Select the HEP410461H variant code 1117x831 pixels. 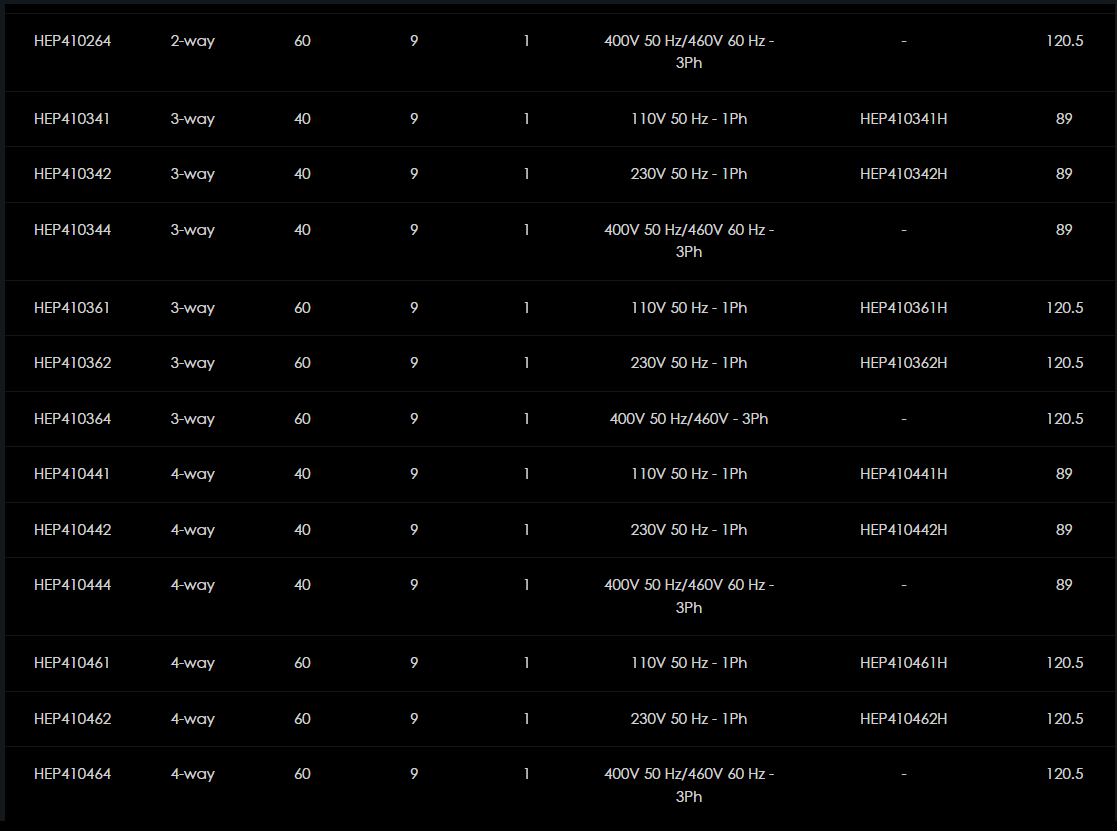(903, 663)
